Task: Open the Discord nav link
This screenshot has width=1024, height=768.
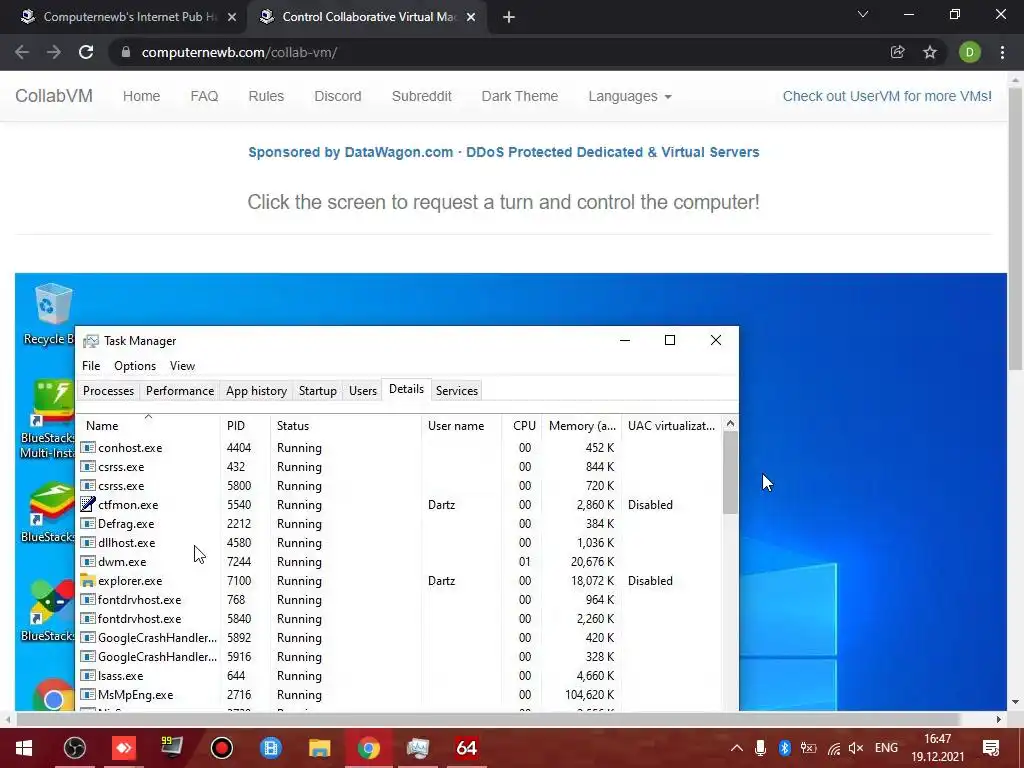Action: 338,96
